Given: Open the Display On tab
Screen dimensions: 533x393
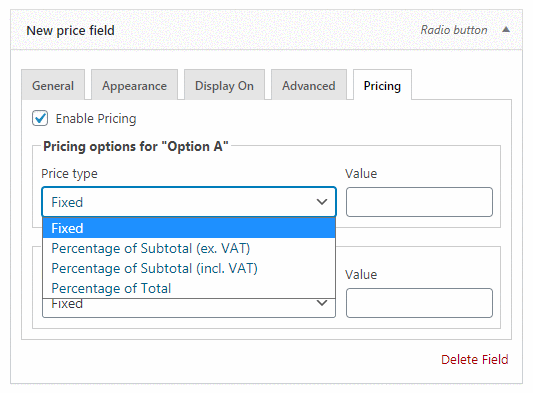Looking at the screenshot, I should pos(224,85).
